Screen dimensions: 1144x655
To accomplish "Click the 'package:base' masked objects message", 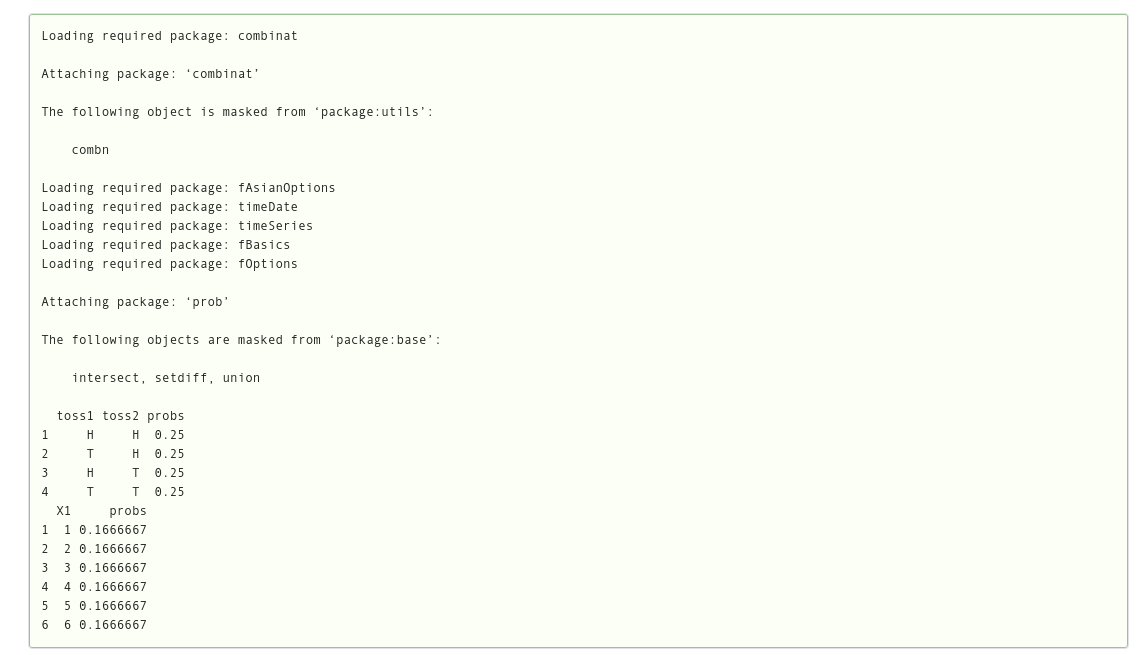I will [241, 340].
